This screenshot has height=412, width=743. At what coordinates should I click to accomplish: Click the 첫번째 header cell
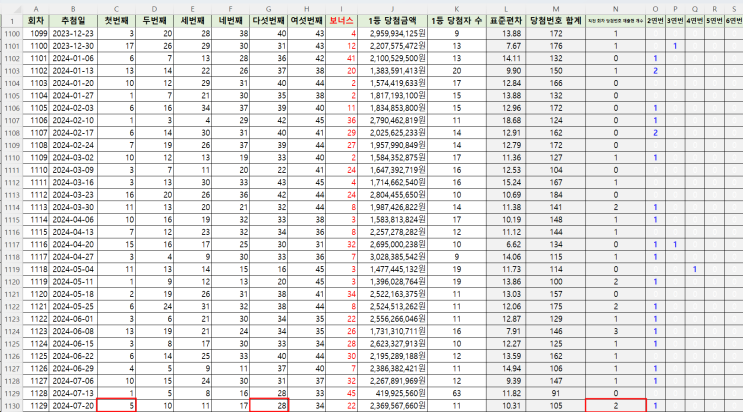[x=117, y=21]
